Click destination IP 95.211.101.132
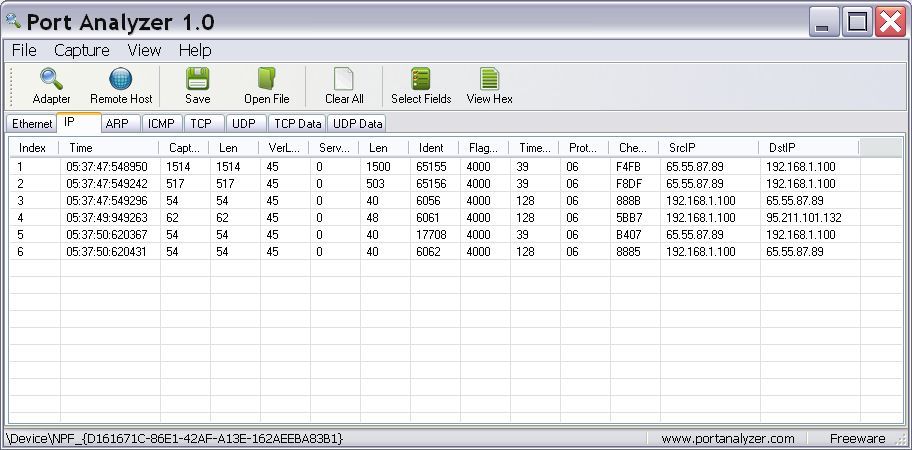 (x=803, y=218)
